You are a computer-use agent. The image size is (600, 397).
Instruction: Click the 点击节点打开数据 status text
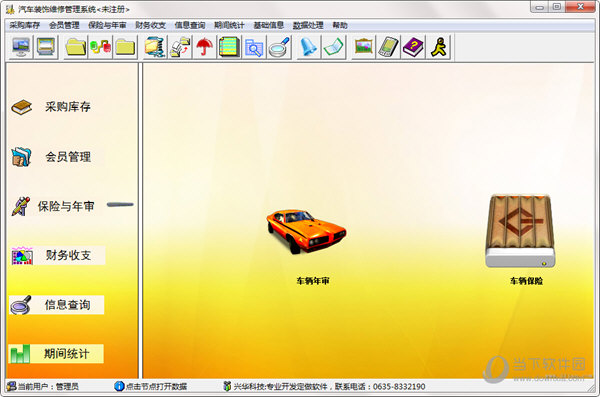point(156,387)
